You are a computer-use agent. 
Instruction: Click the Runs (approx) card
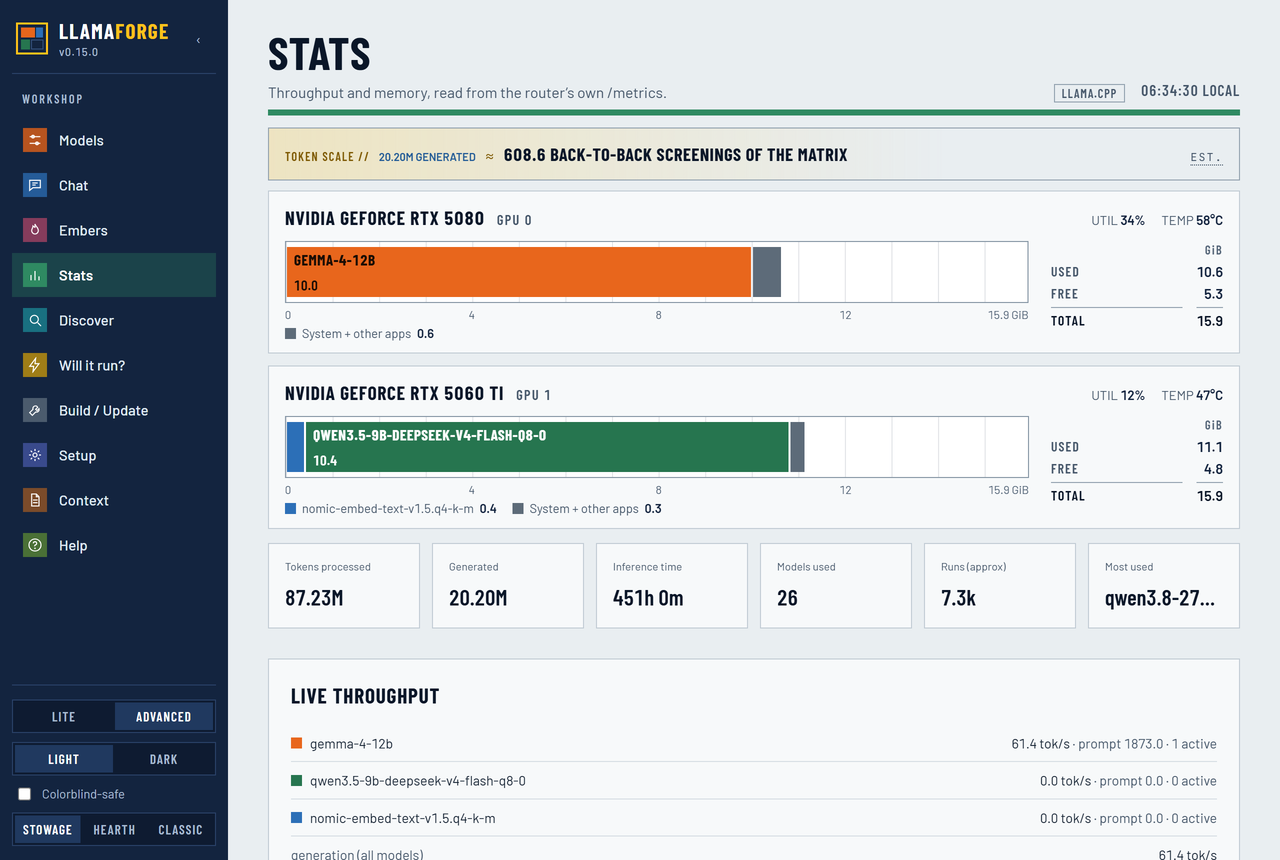[1000, 586]
